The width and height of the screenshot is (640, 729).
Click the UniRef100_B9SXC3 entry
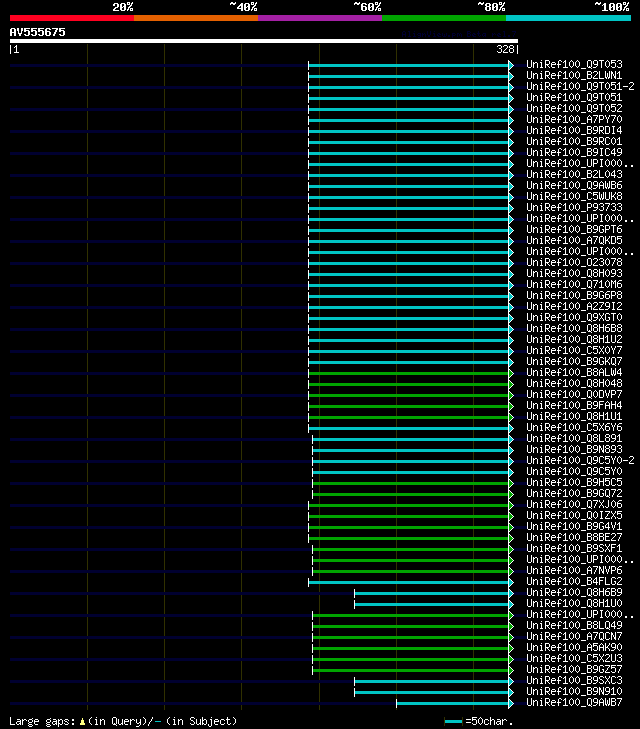(574, 681)
